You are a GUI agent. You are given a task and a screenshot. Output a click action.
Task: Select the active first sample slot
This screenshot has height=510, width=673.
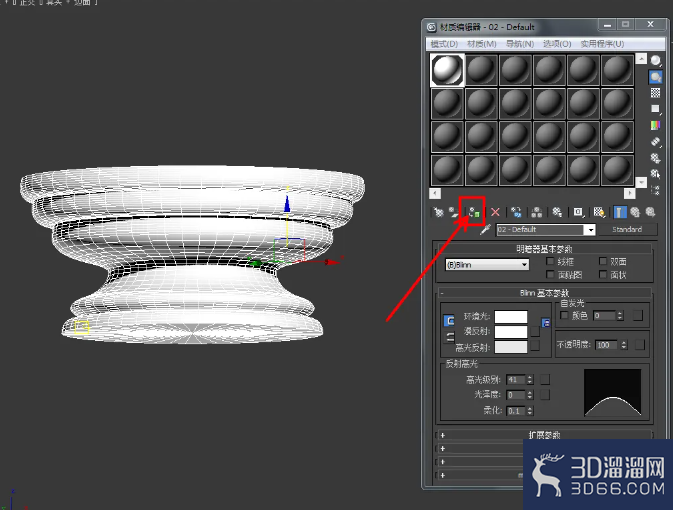point(447,70)
